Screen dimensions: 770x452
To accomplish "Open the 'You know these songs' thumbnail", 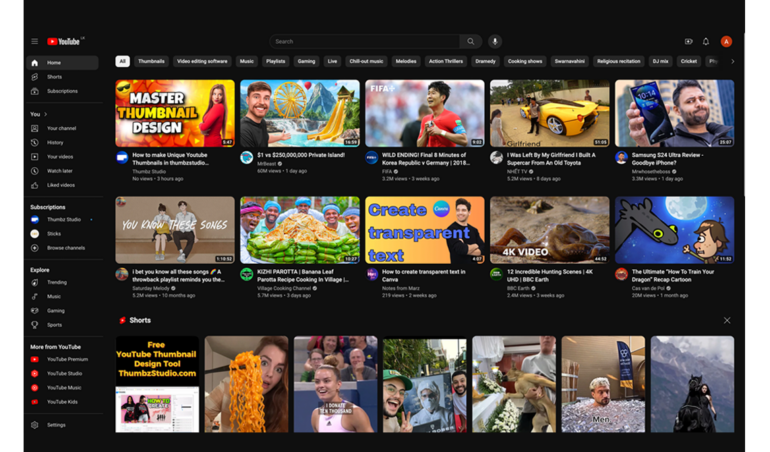I will pyautogui.click(x=175, y=230).
